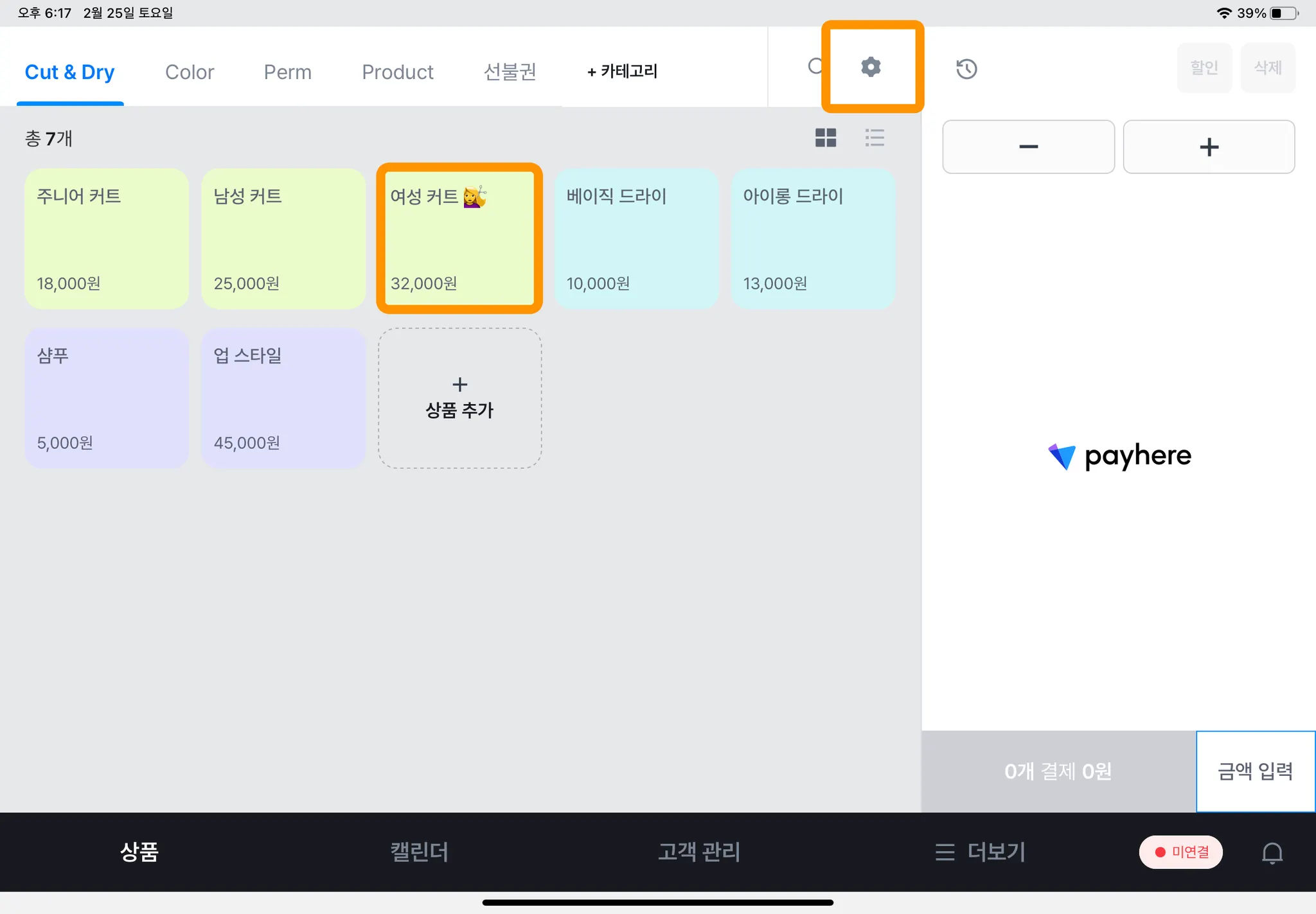
Task: Open the 더보기 hamburger menu
Action: click(x=980, y=852)
